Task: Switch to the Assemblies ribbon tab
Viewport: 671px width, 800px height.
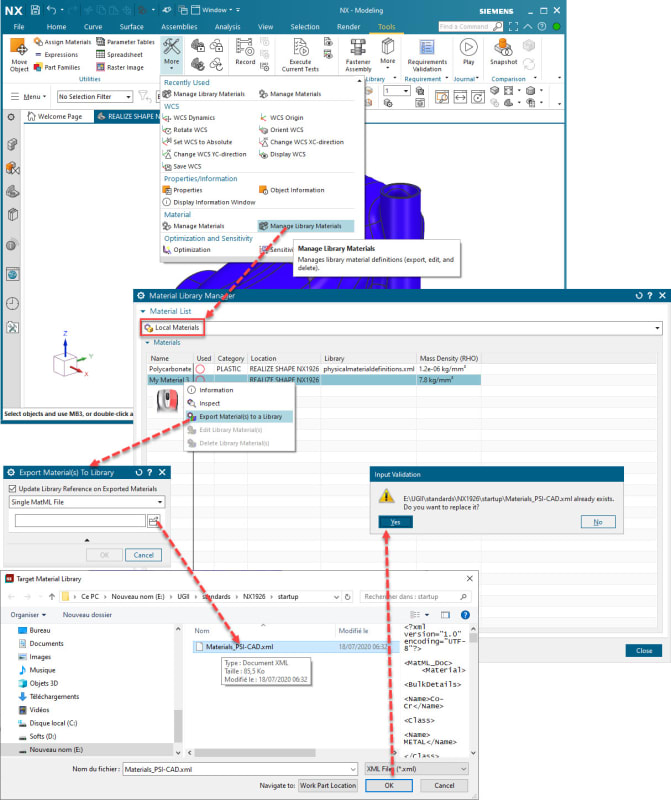Action: (x=179, y=27)
